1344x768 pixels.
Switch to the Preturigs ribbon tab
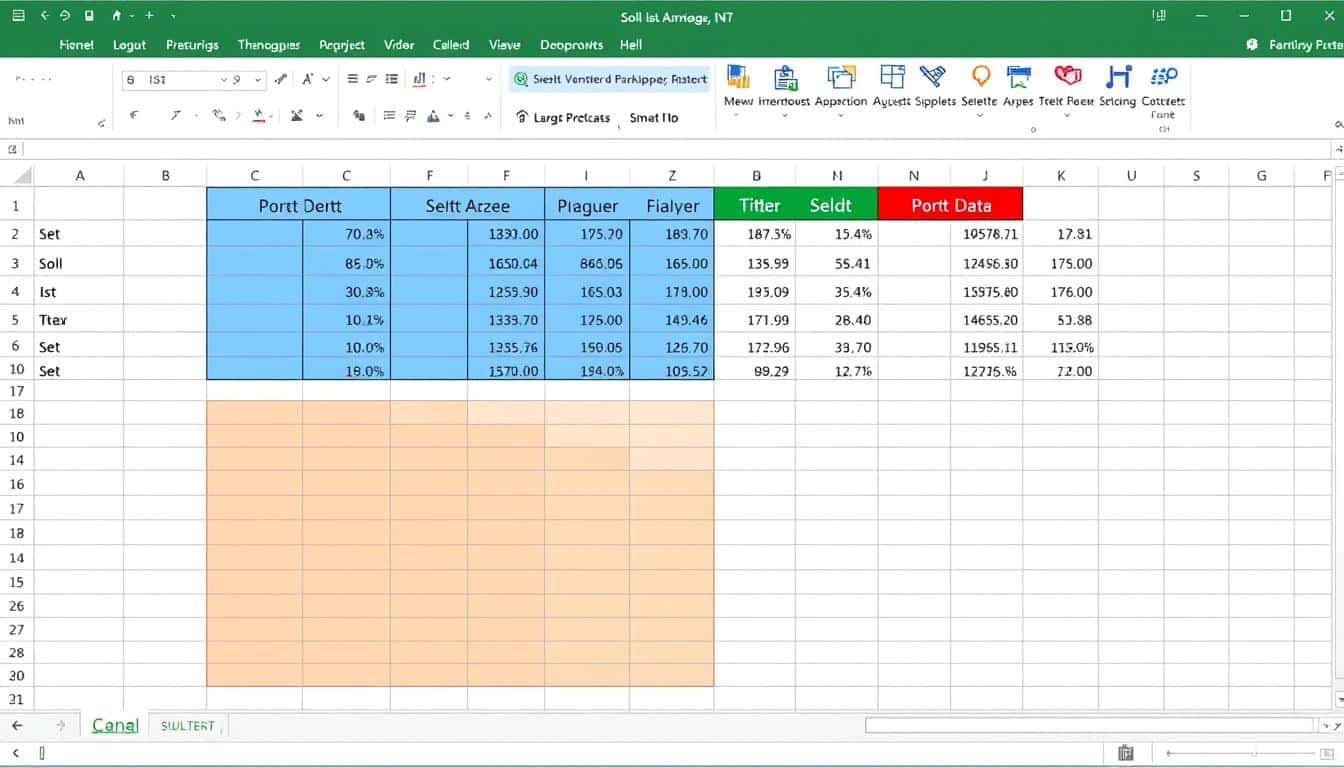tap(192, 45)
